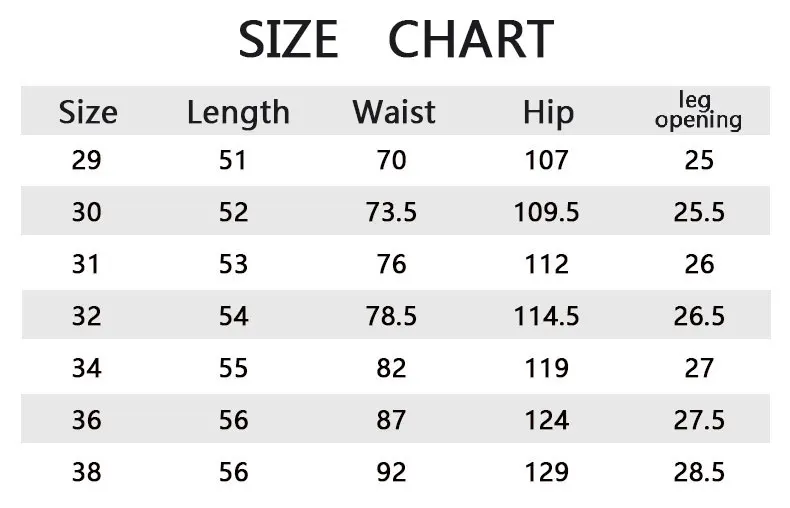790x508 pixels.
Task: Select the leg opening value 28.5
Action: point(699,472)
